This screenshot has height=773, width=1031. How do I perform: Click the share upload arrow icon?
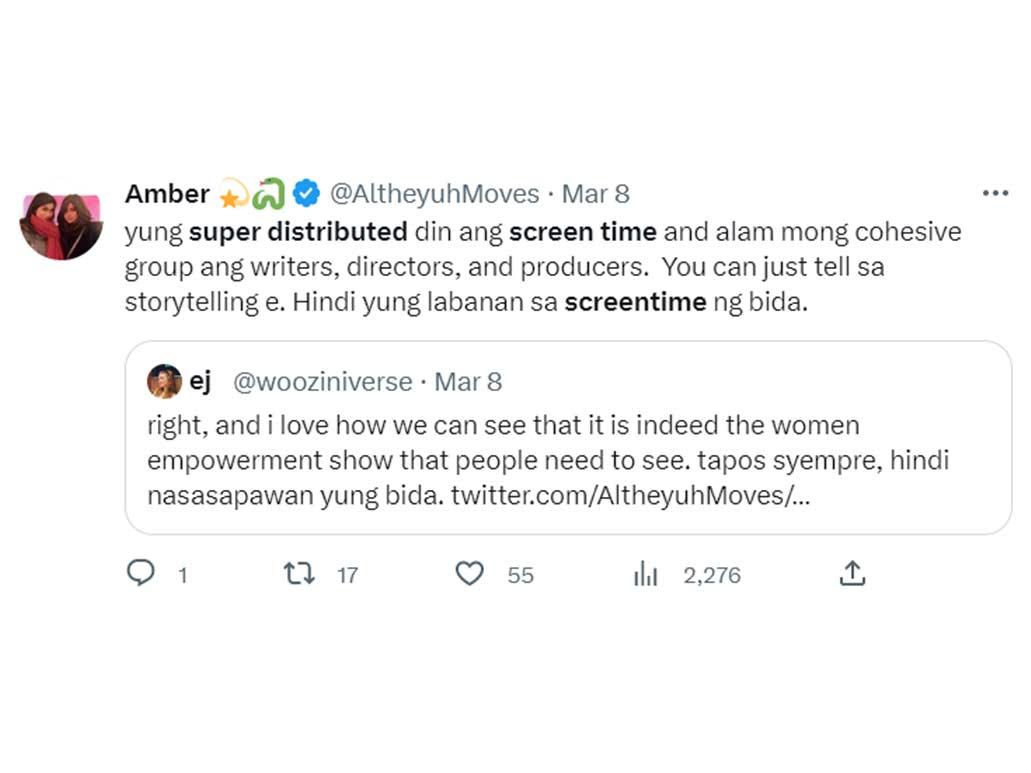point(851,573)
